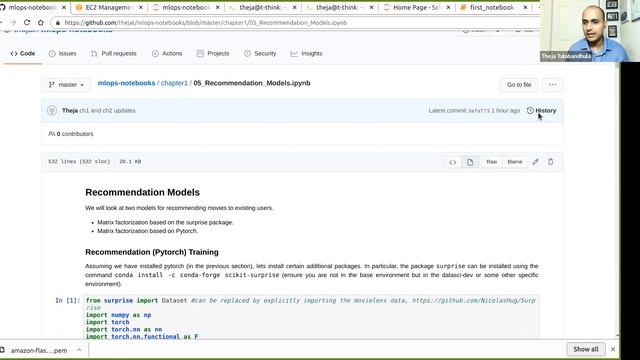Click the In [1] code cell
This screenshot has height=360, width=640.
point(311,318)
